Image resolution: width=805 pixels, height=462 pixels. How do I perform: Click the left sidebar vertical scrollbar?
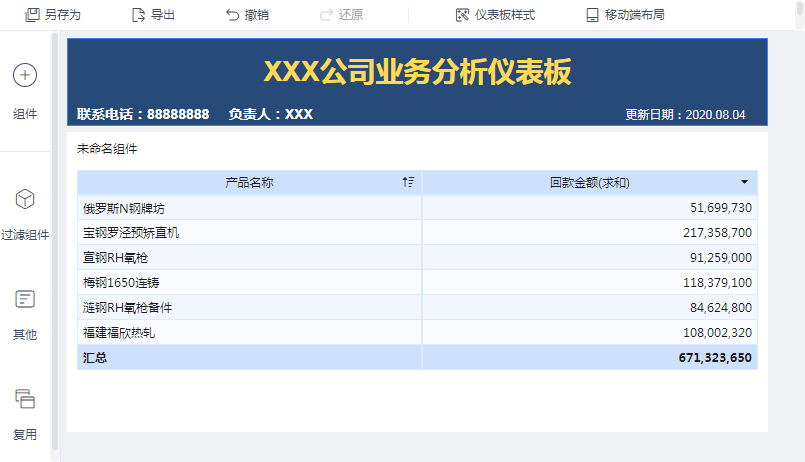point(55,241)
